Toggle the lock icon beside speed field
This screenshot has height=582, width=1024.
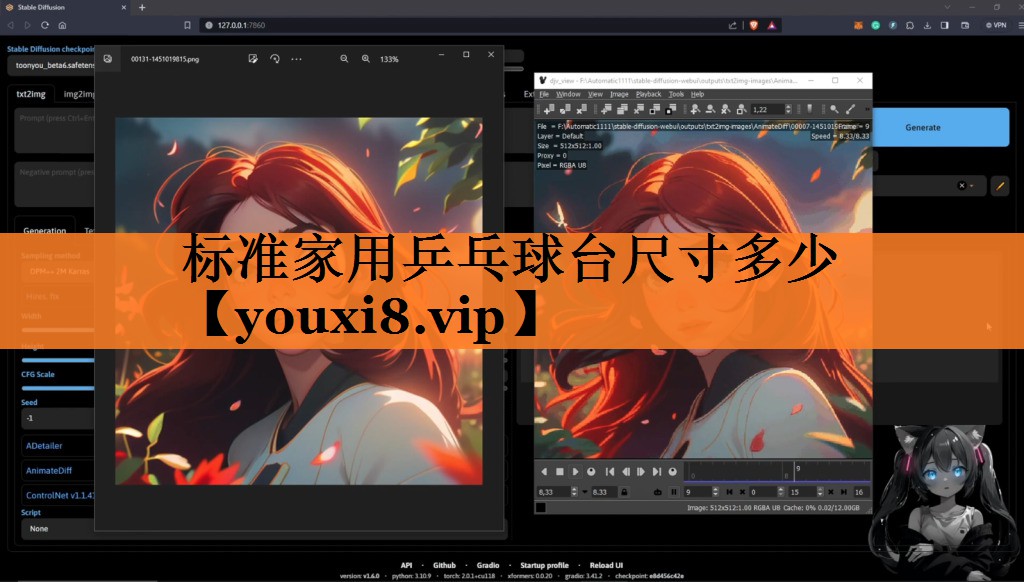tap(624, 492)
